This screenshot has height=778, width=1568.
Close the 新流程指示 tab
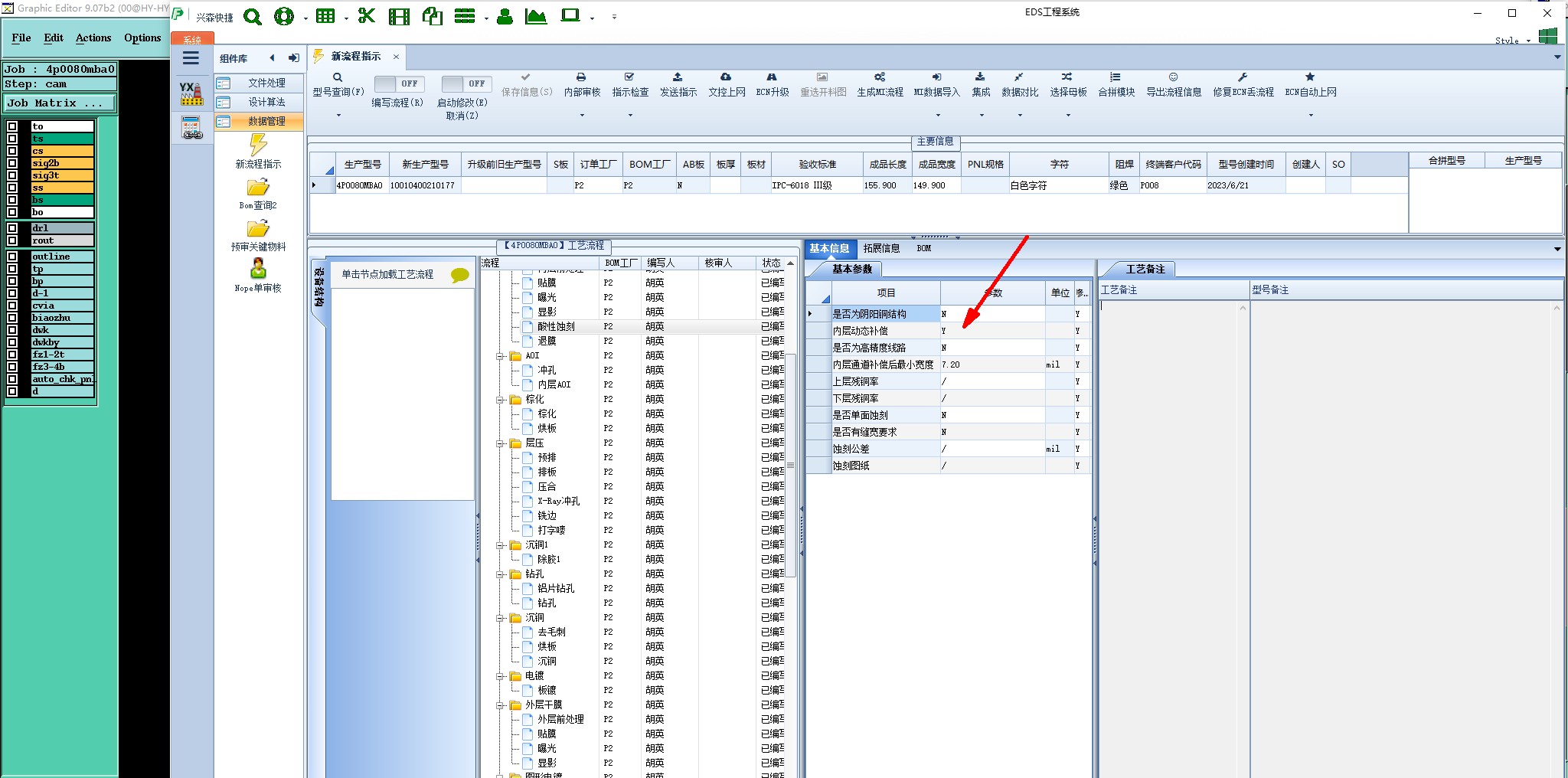coord(396,57)
